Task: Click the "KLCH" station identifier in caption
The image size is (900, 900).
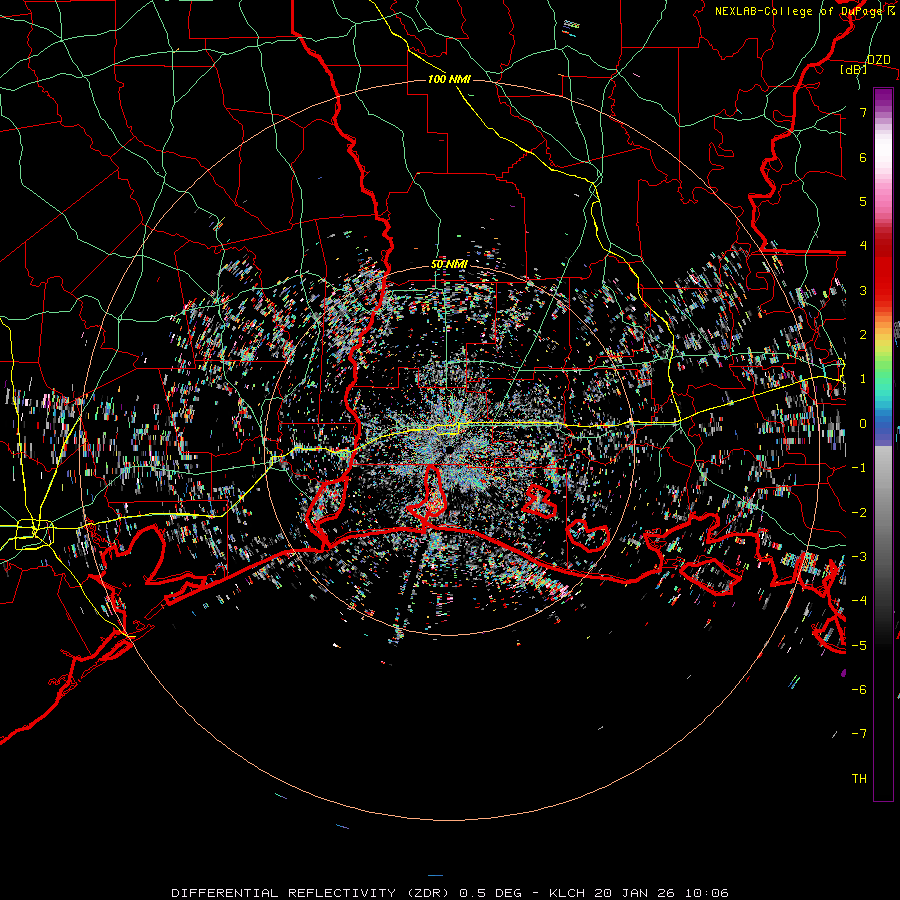Action: pos(567,893)
